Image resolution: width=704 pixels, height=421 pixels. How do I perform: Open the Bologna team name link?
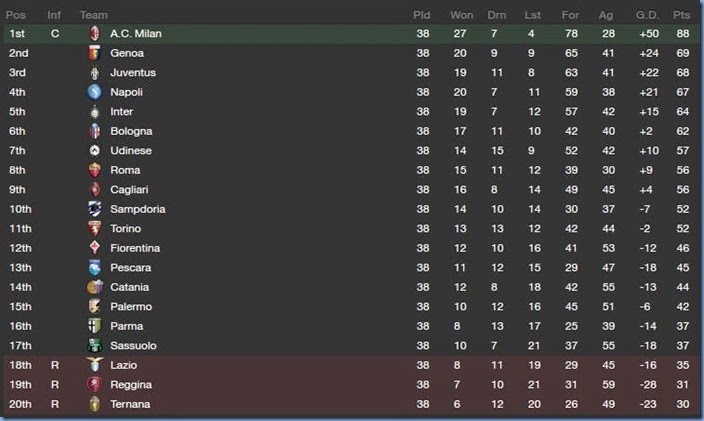click(x=132, y=131)
